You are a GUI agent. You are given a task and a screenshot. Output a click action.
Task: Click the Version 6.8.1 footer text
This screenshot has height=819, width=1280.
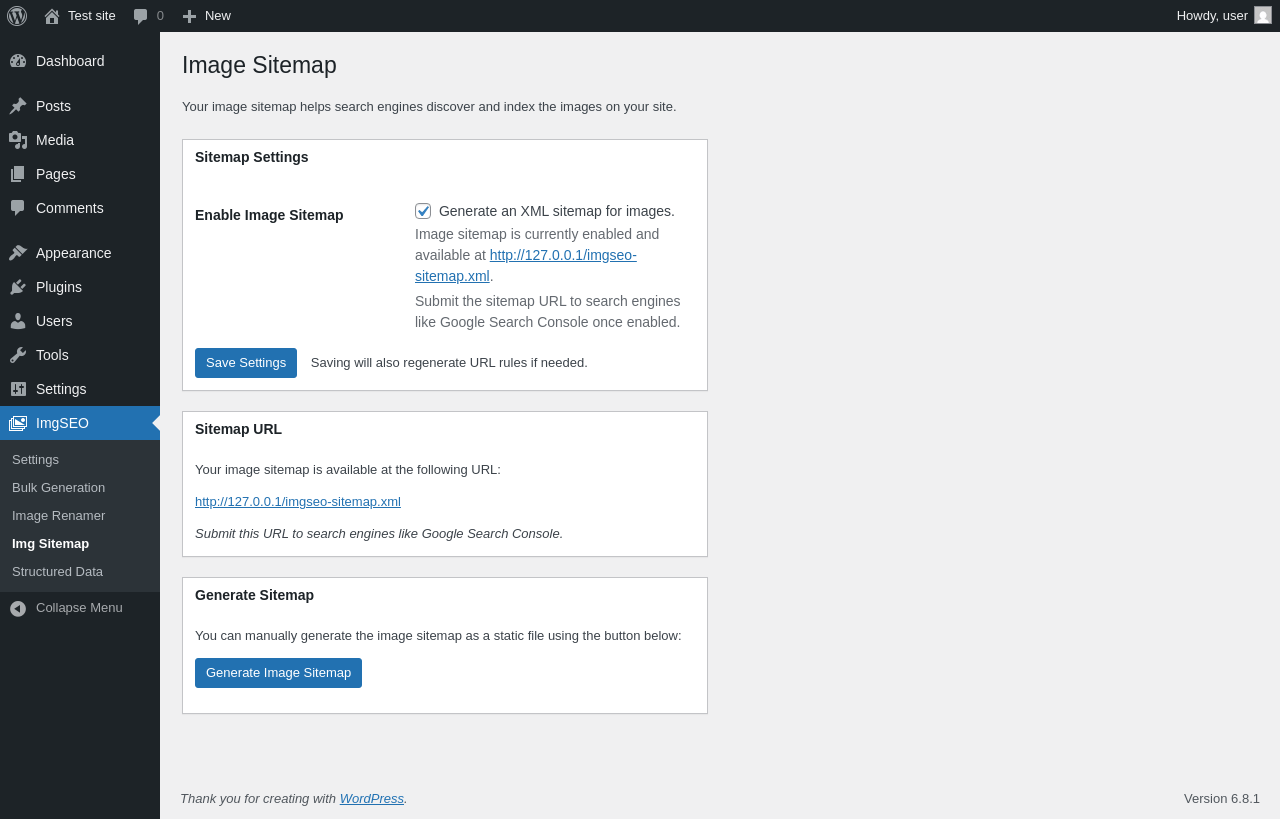coord(1222,798)
